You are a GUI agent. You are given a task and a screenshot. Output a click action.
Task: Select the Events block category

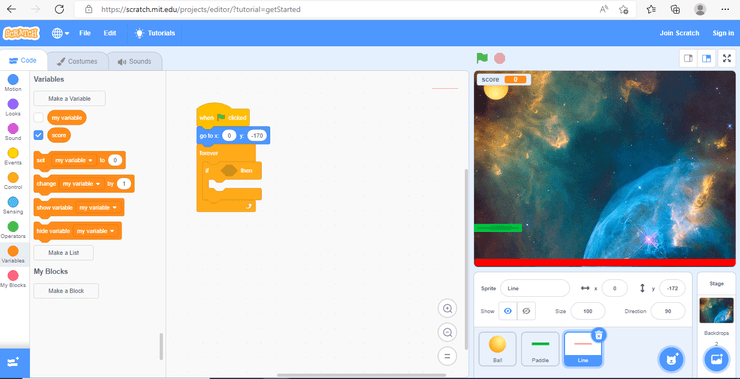click(13, 157)
